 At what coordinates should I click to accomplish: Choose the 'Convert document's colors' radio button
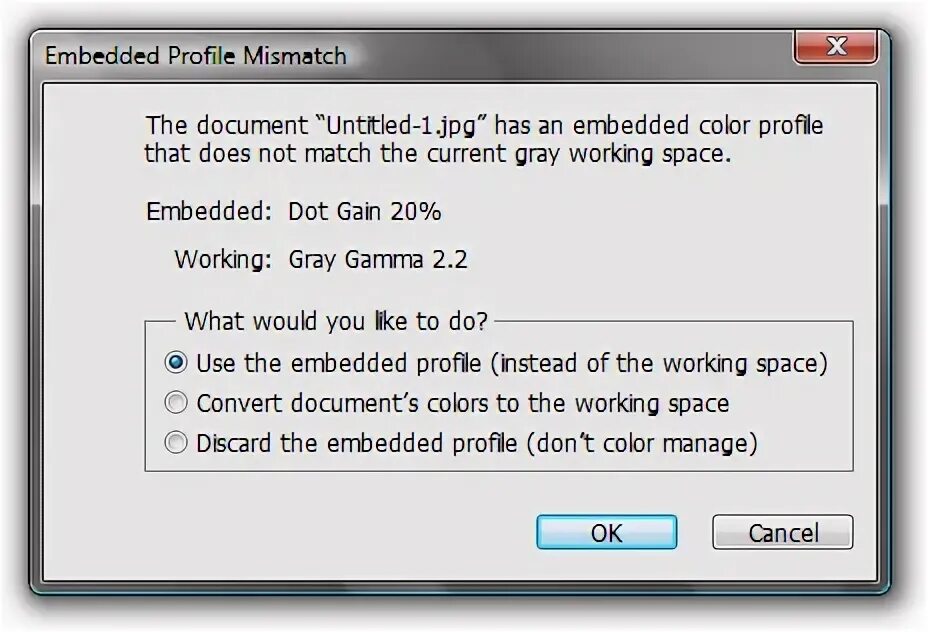pos(176,403)
